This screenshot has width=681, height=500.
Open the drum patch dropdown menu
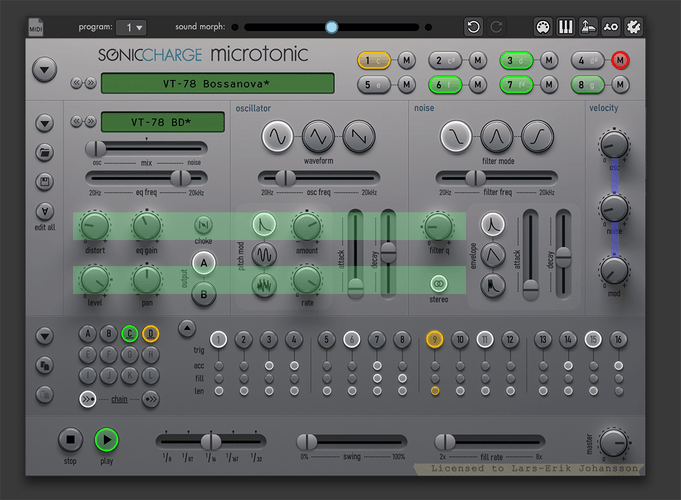(x=44, y=123)
